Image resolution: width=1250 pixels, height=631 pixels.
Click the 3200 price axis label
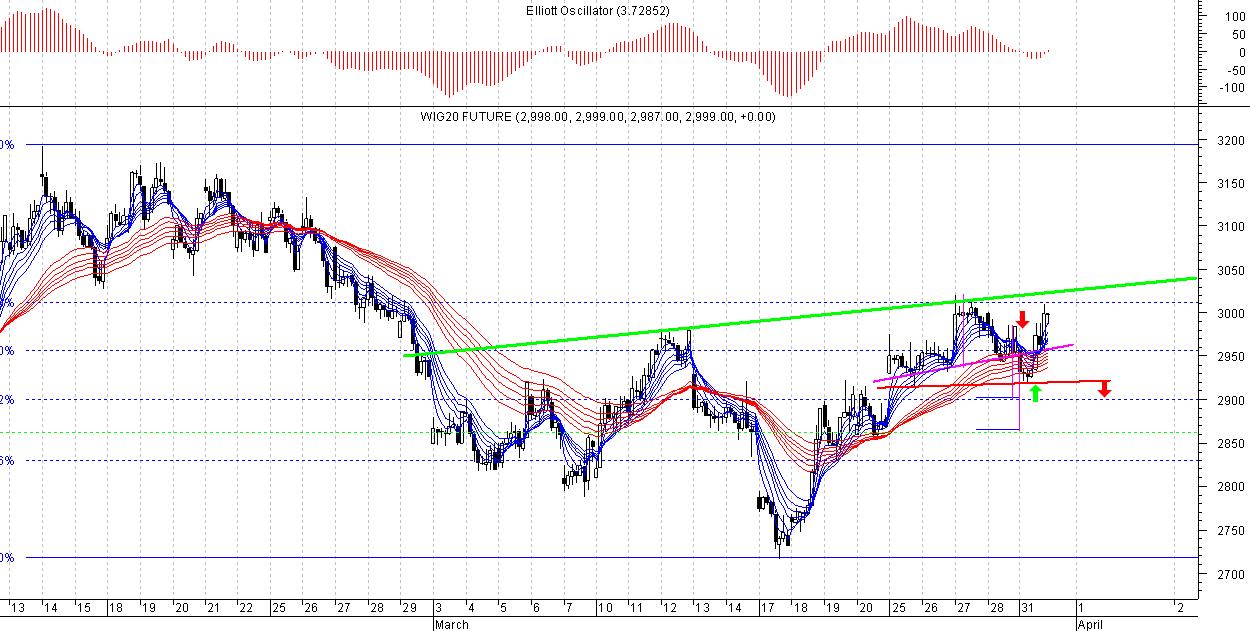click(x=1231, y=141)
